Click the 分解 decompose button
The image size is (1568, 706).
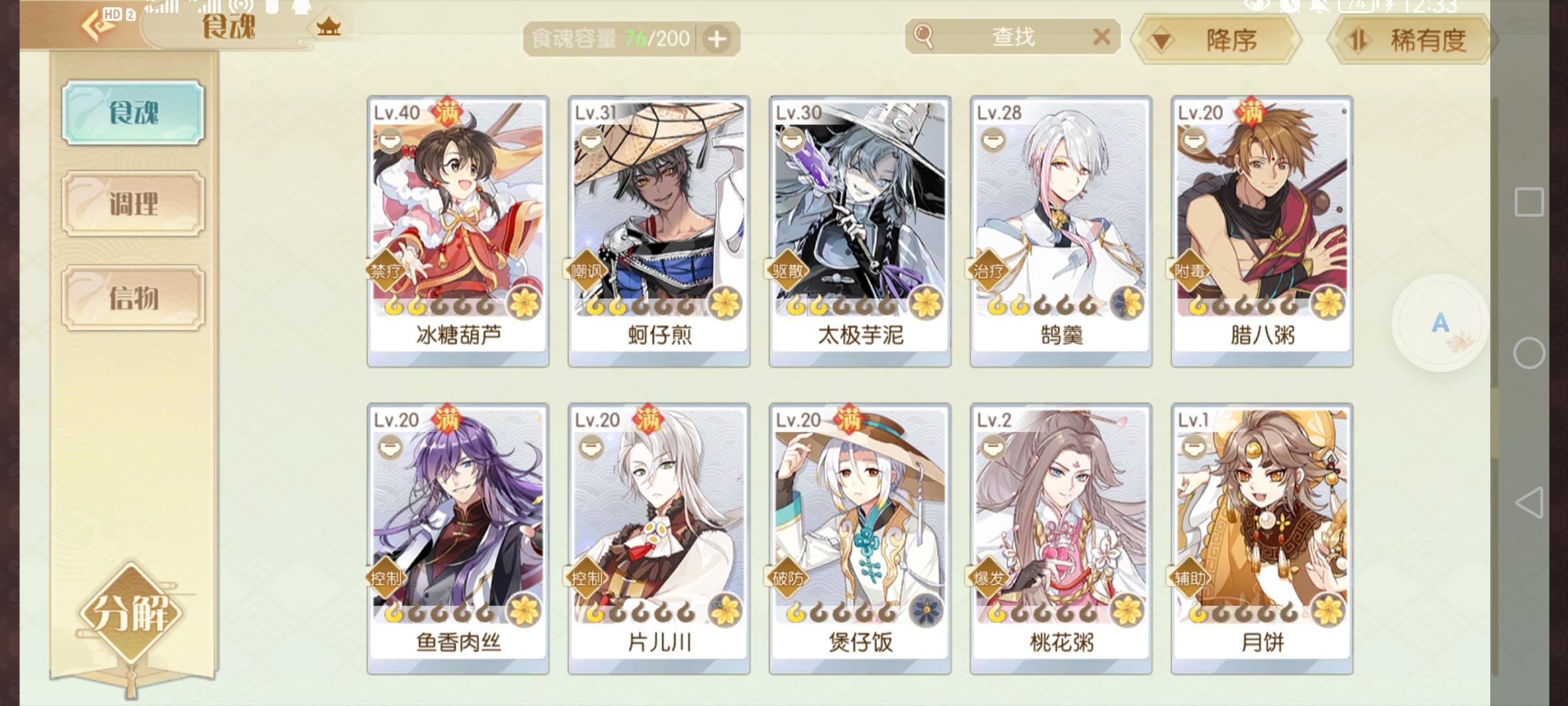point(132,612)
